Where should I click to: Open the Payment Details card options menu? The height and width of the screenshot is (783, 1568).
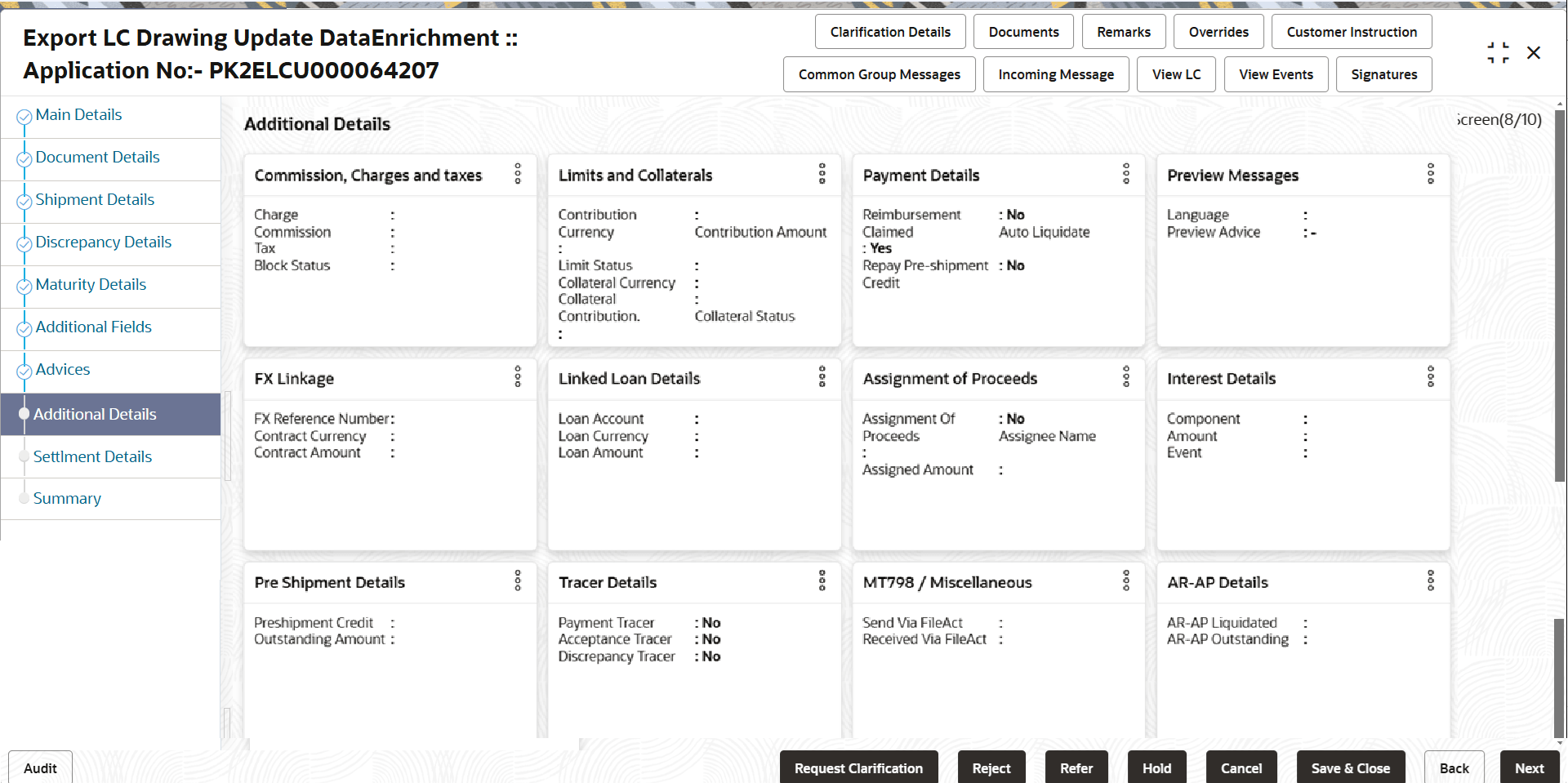1126,174
